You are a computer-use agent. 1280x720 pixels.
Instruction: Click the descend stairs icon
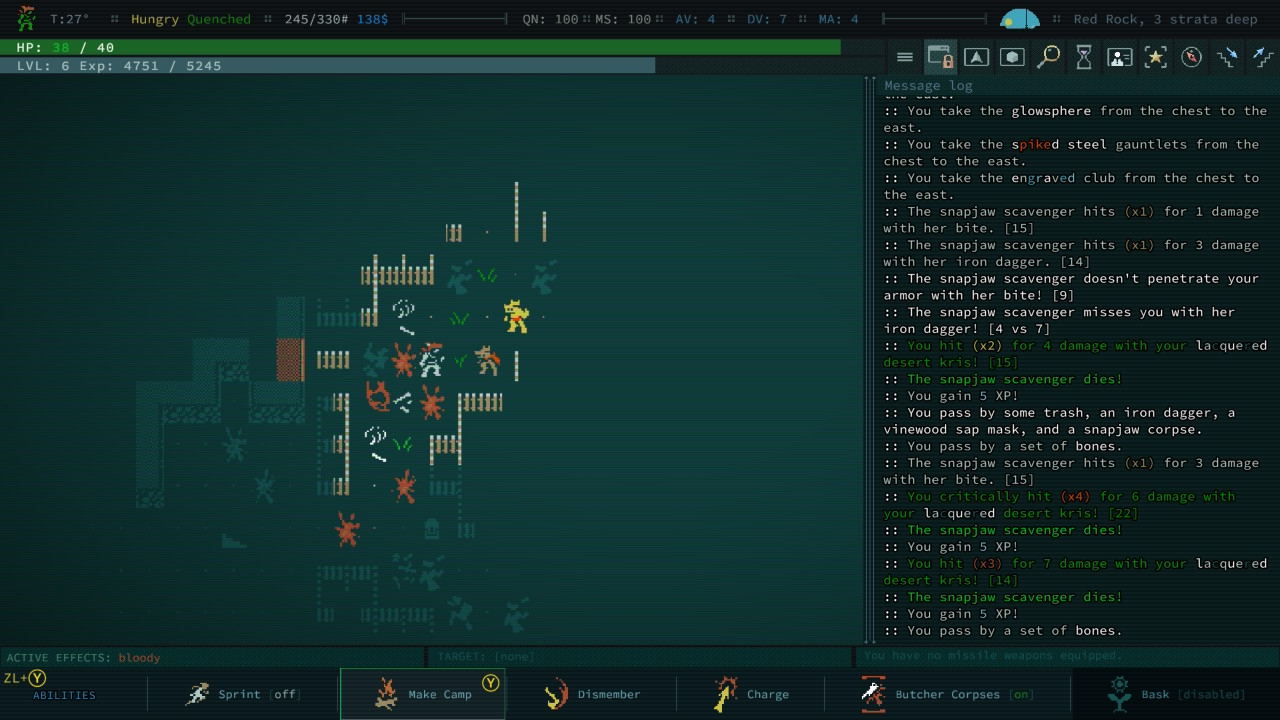pyautogui.click(x=1227, y=57)
